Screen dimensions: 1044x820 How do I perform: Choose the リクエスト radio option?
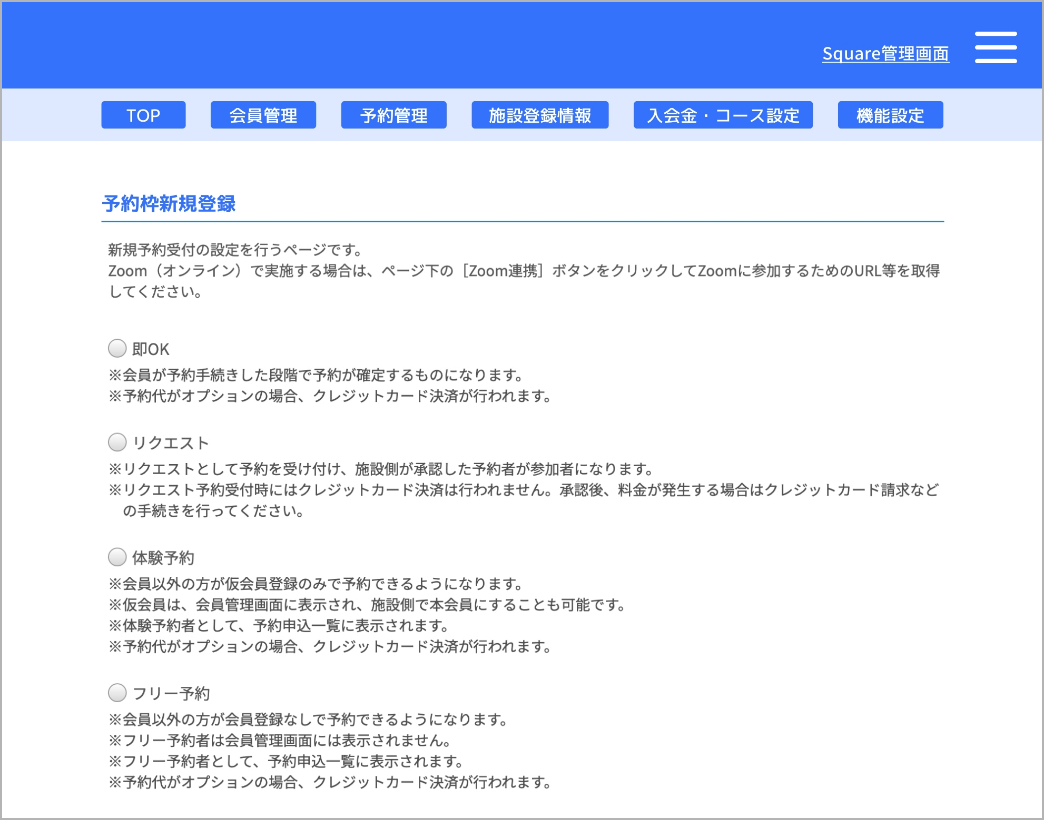coord(117,442)
